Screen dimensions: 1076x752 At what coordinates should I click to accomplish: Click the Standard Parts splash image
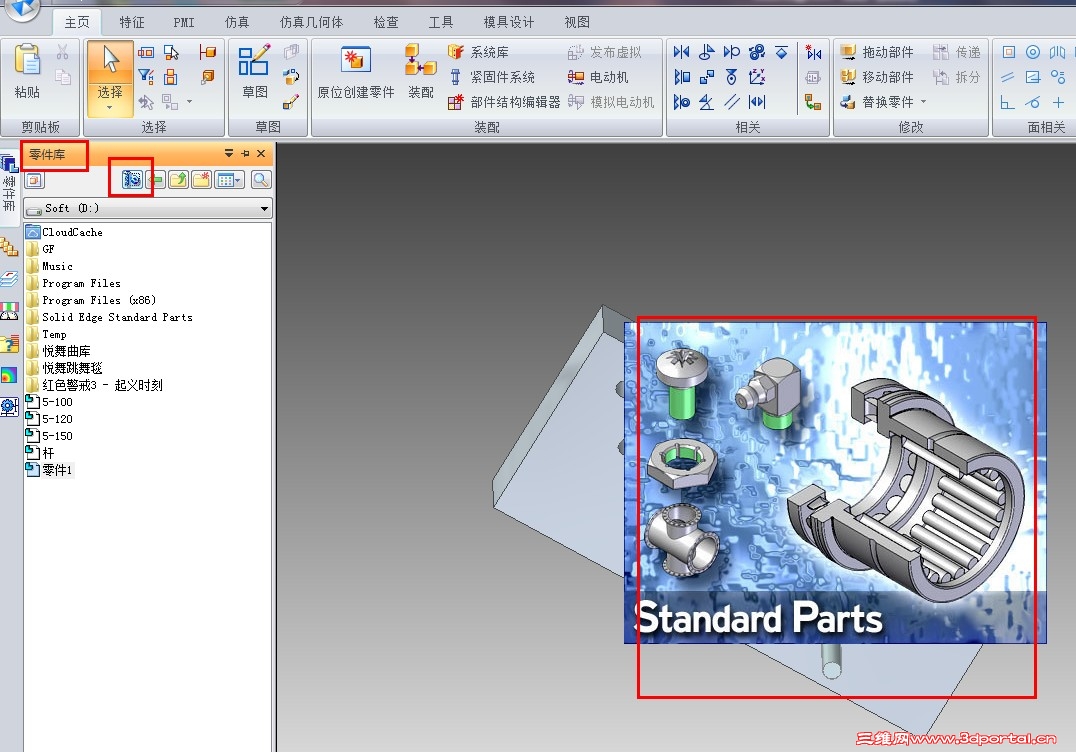tap(835, 483)
